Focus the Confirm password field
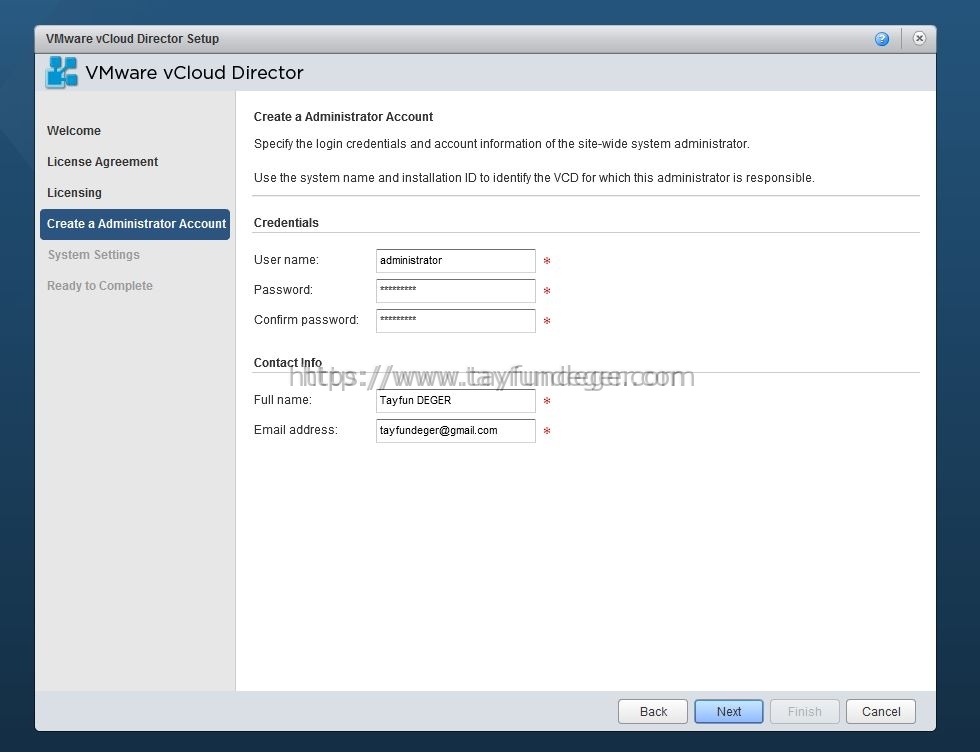 [x=456, y=321]
